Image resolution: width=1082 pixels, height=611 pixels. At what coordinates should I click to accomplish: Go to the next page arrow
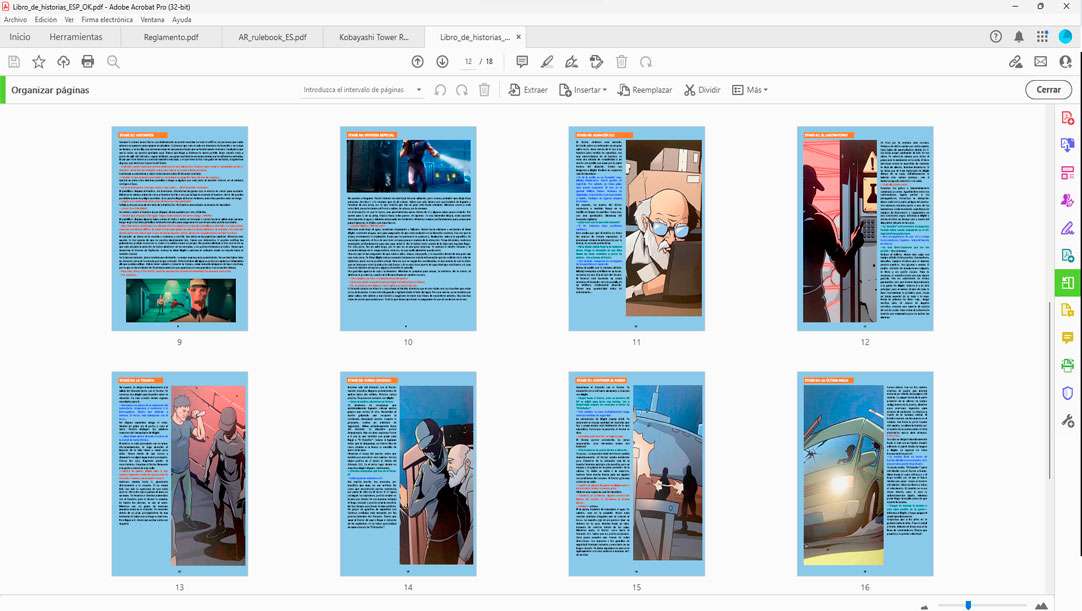(442, 62)
